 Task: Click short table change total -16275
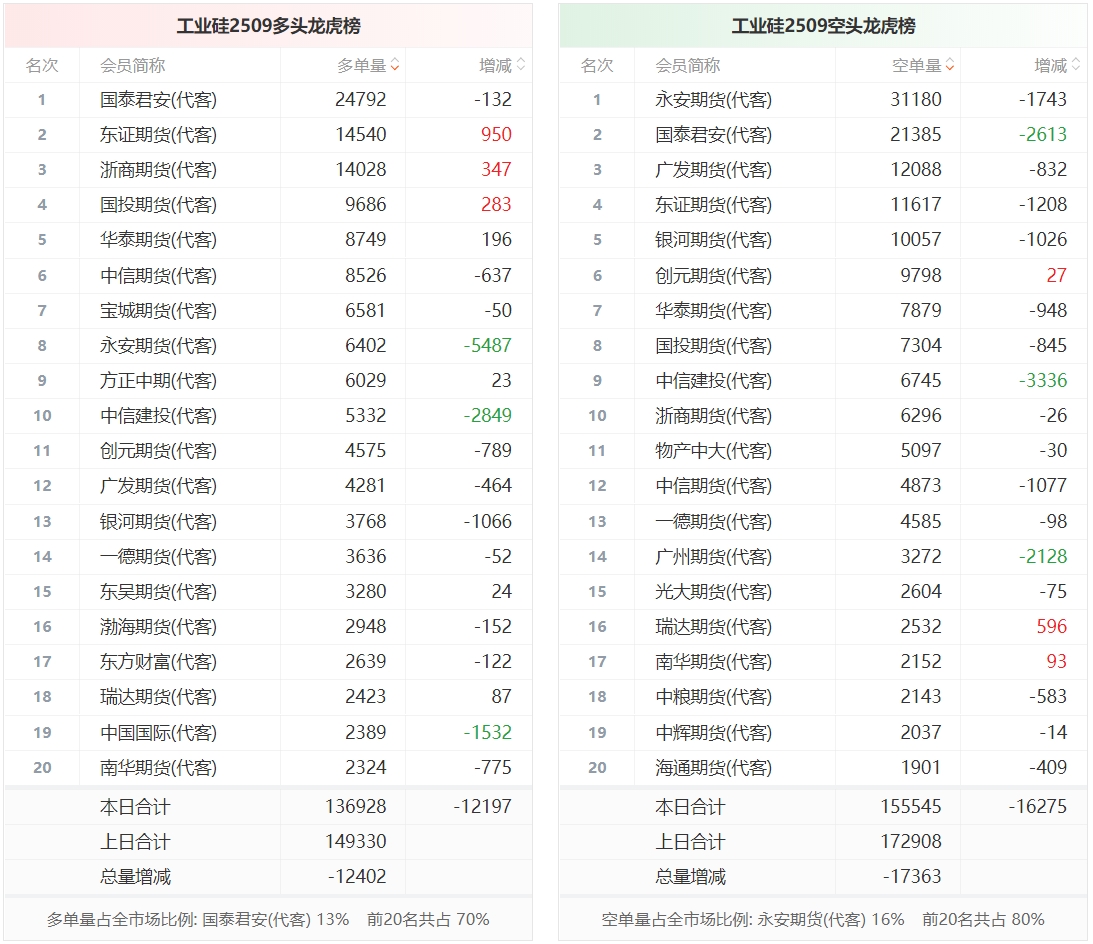(x=1038, y=807)
